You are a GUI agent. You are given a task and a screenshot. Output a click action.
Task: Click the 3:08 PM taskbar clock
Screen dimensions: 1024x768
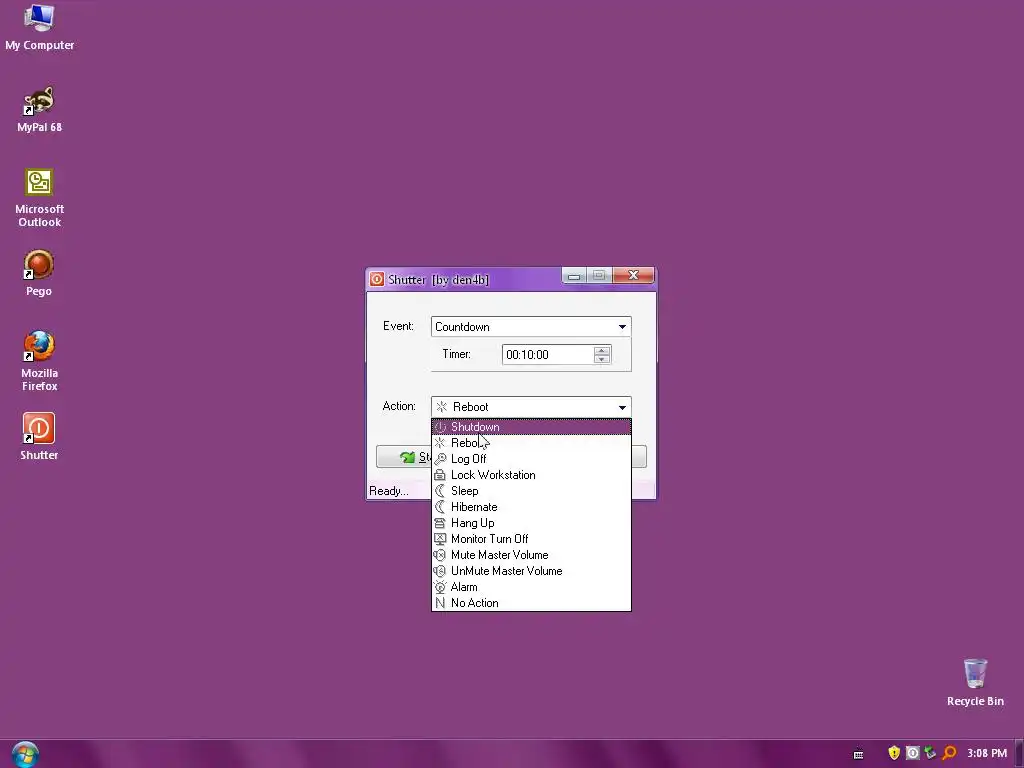pyautogui.click(x=987, y=753)
